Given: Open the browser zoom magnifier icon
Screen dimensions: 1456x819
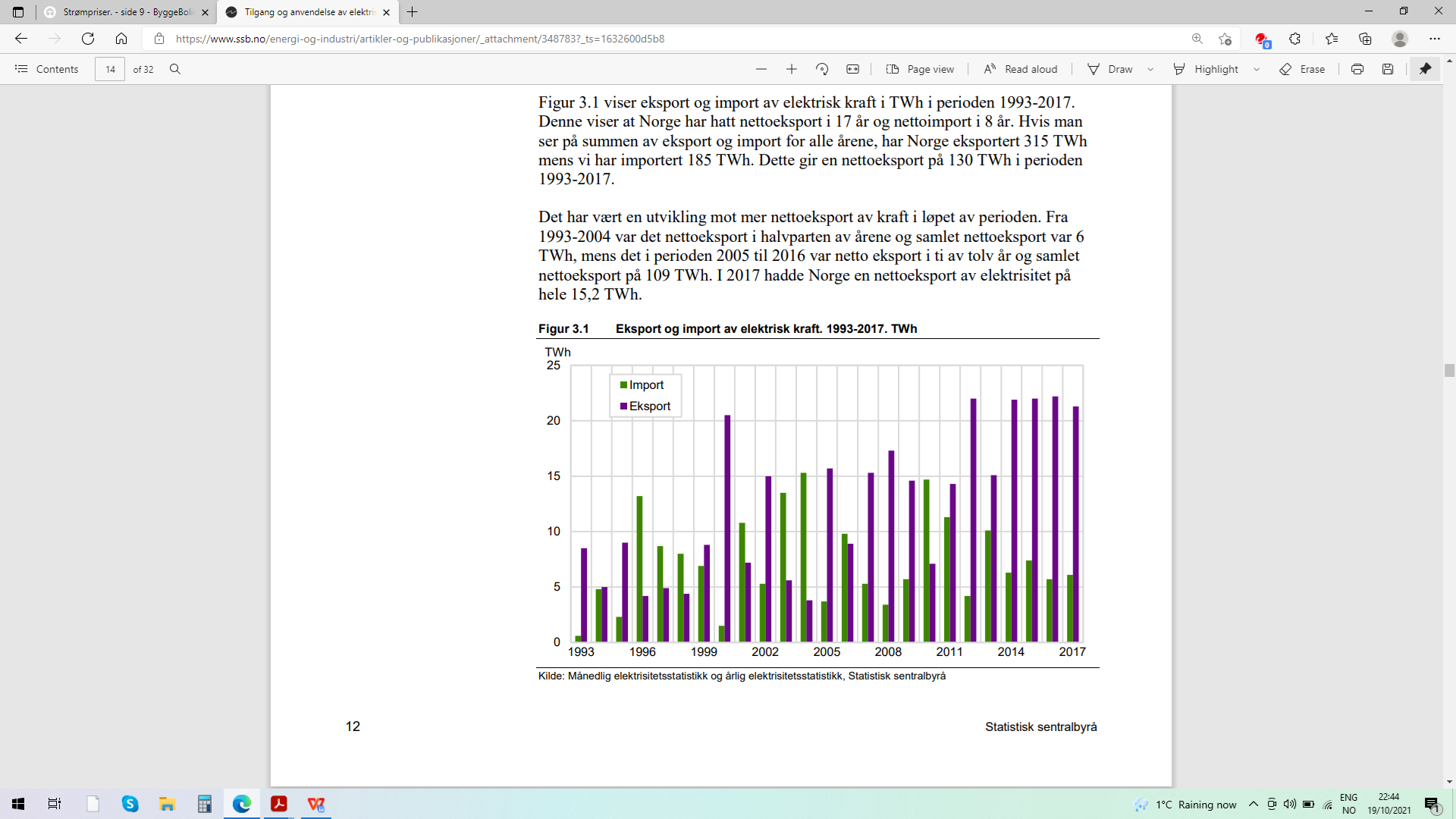Looking at the screenshot, I should pyautogui.click(x=1197, y=39).
